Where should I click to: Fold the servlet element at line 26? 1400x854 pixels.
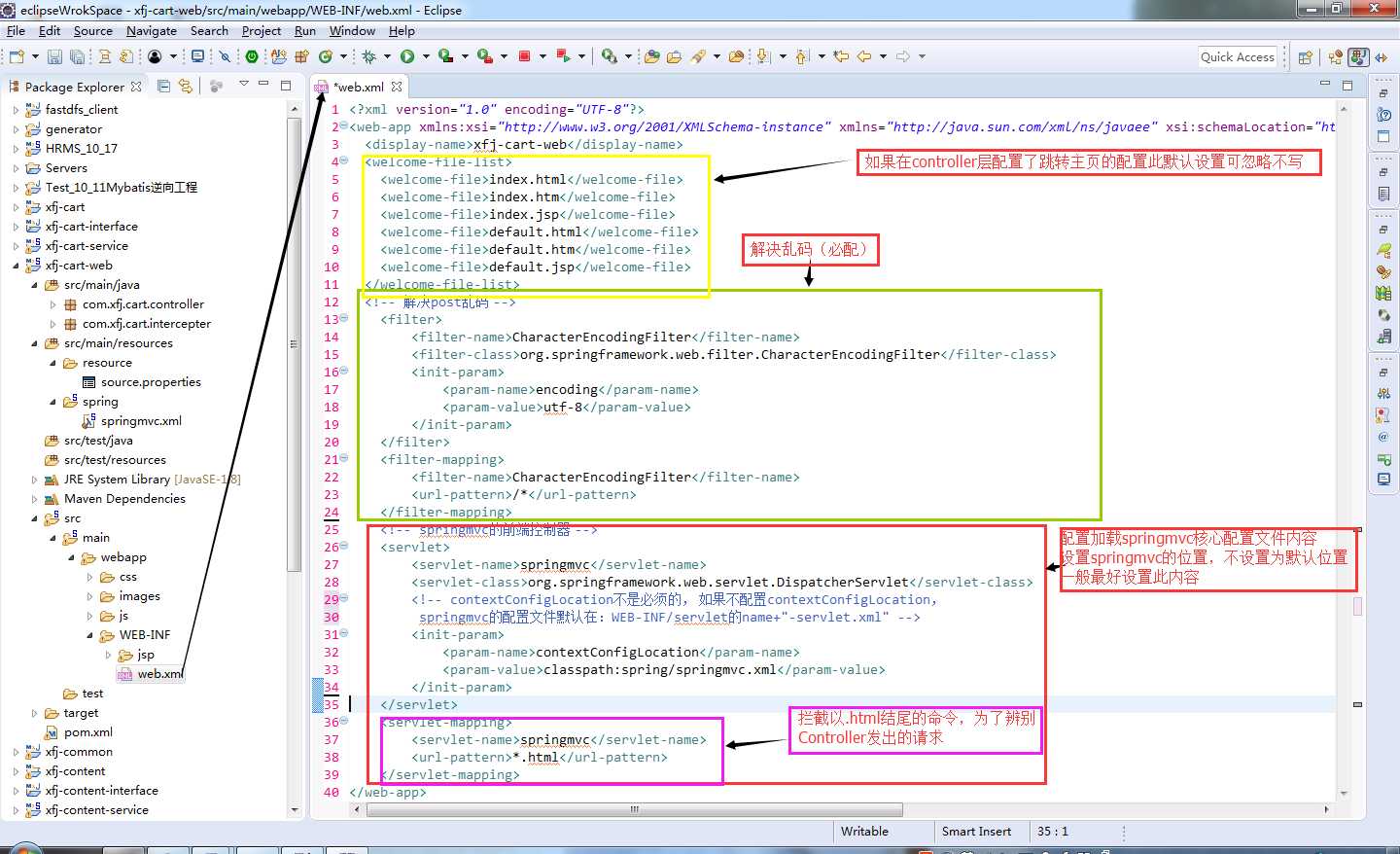pyautogui.click(x=343, y=547)
